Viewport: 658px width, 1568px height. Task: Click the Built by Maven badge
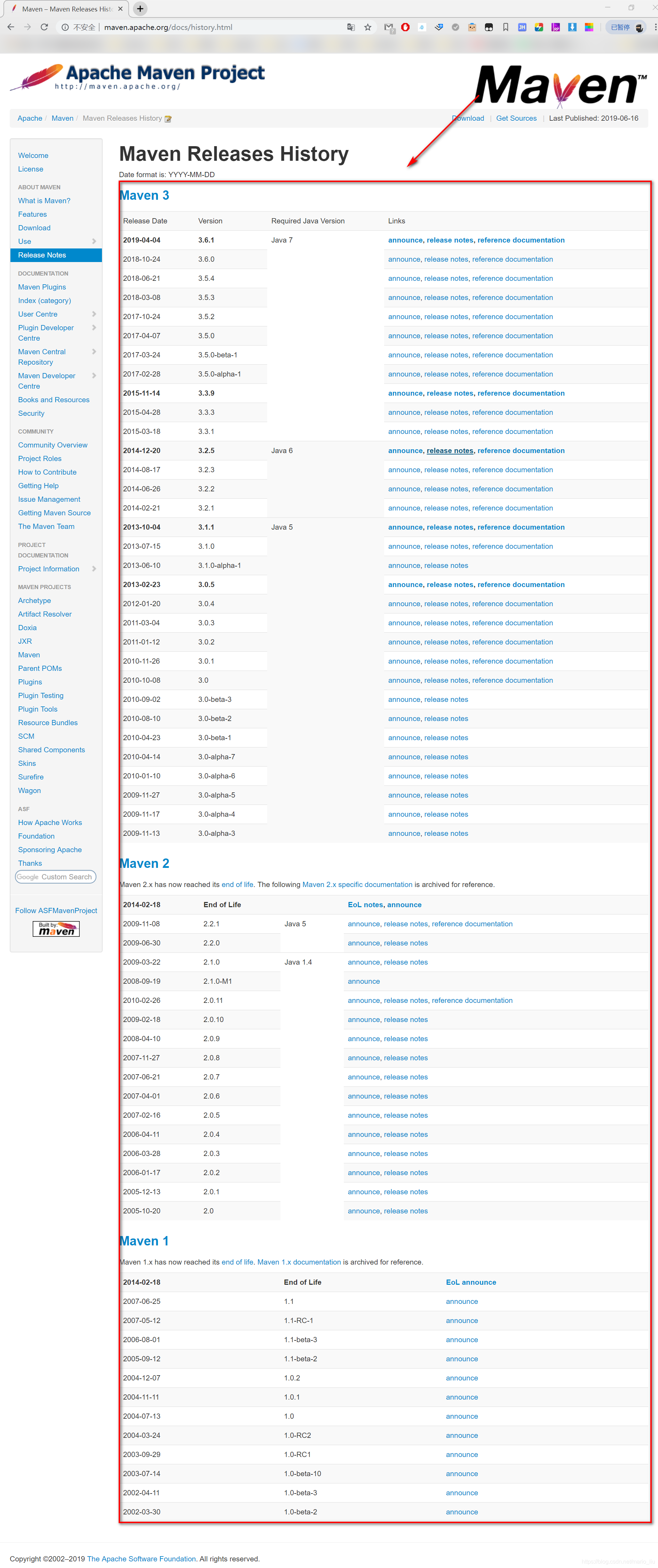point(56,929)
